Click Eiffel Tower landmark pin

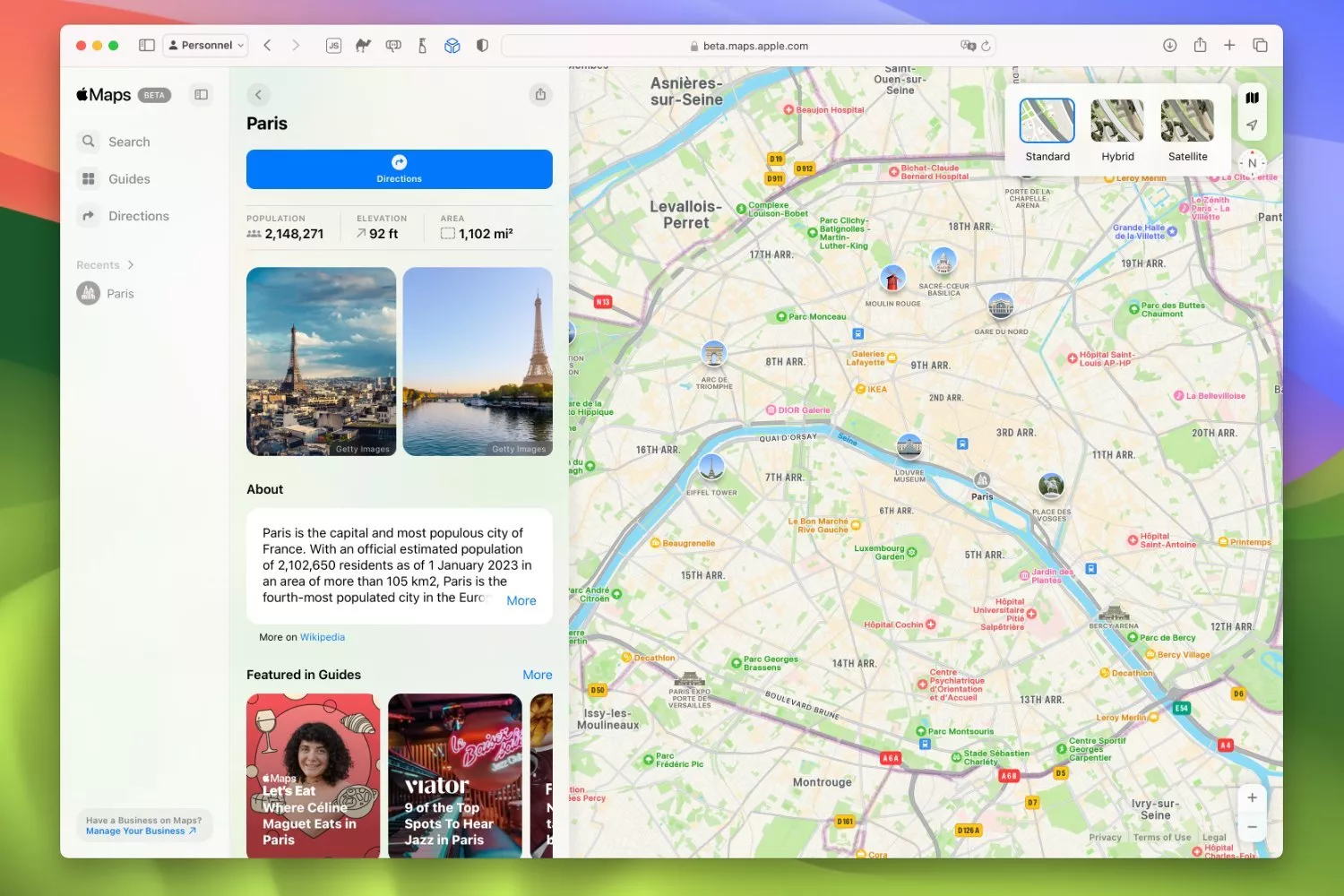click(x=711, y=468)
